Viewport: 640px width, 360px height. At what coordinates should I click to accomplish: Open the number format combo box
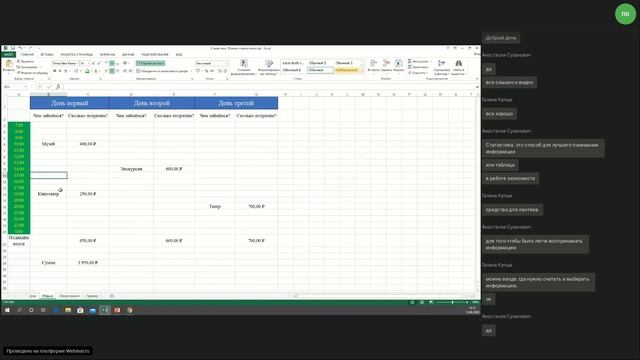click(x=211, y=63)
